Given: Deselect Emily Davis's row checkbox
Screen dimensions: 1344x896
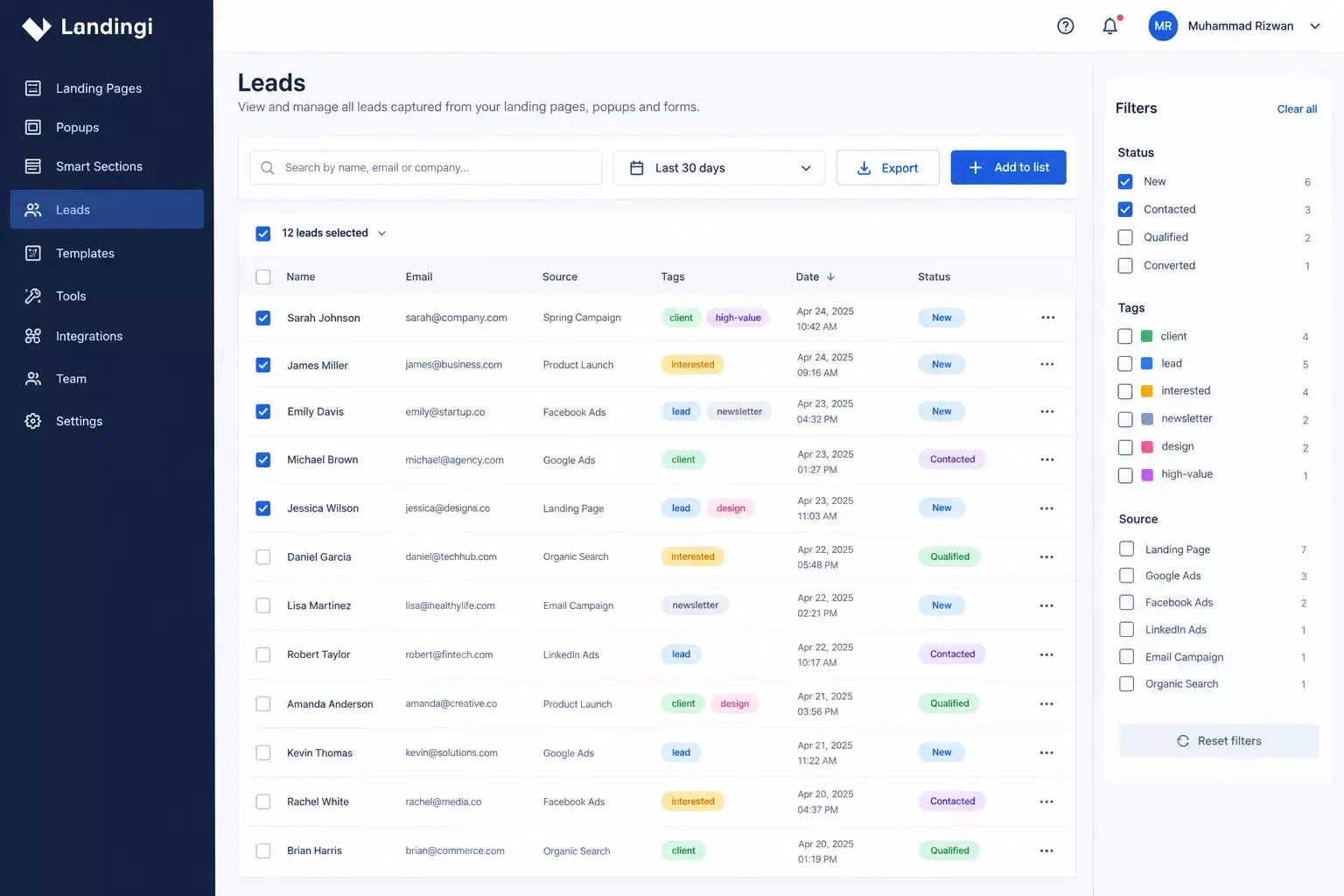Looking at the screenshot, I should [x=262, y=411].
